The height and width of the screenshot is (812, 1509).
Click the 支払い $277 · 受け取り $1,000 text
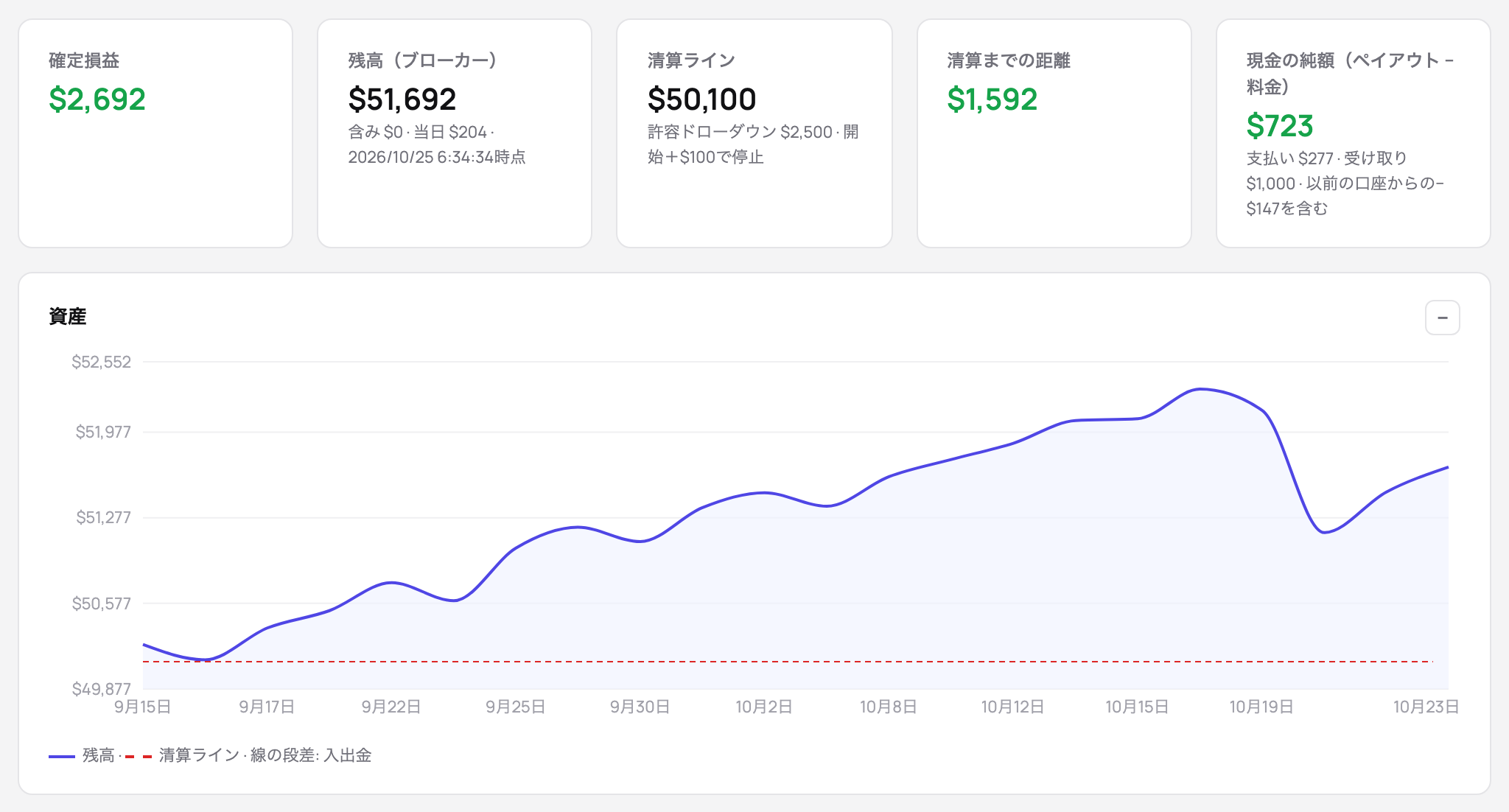click(x=1327, y=171)
